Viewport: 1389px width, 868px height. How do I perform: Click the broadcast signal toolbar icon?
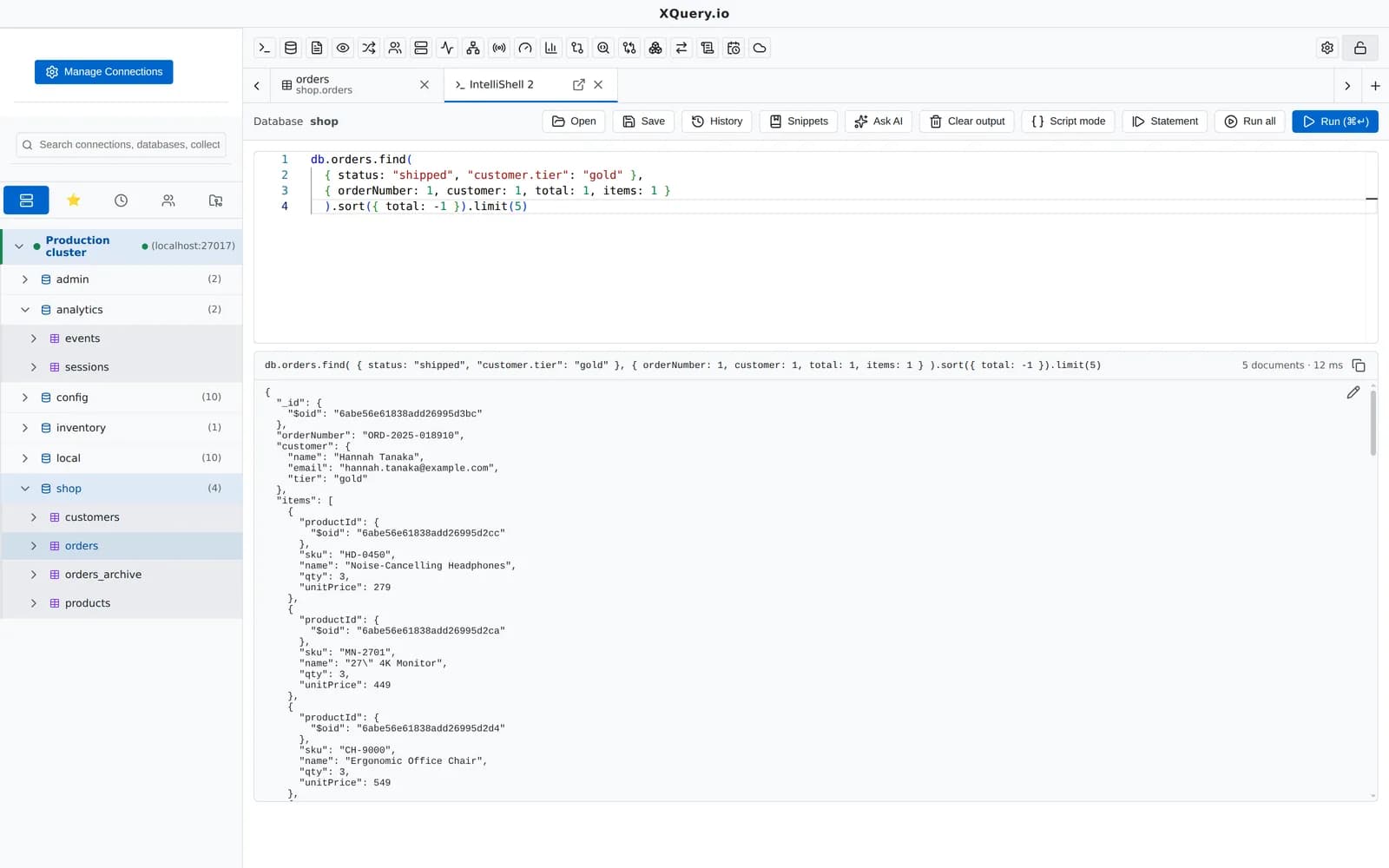[x=499, y=48]
